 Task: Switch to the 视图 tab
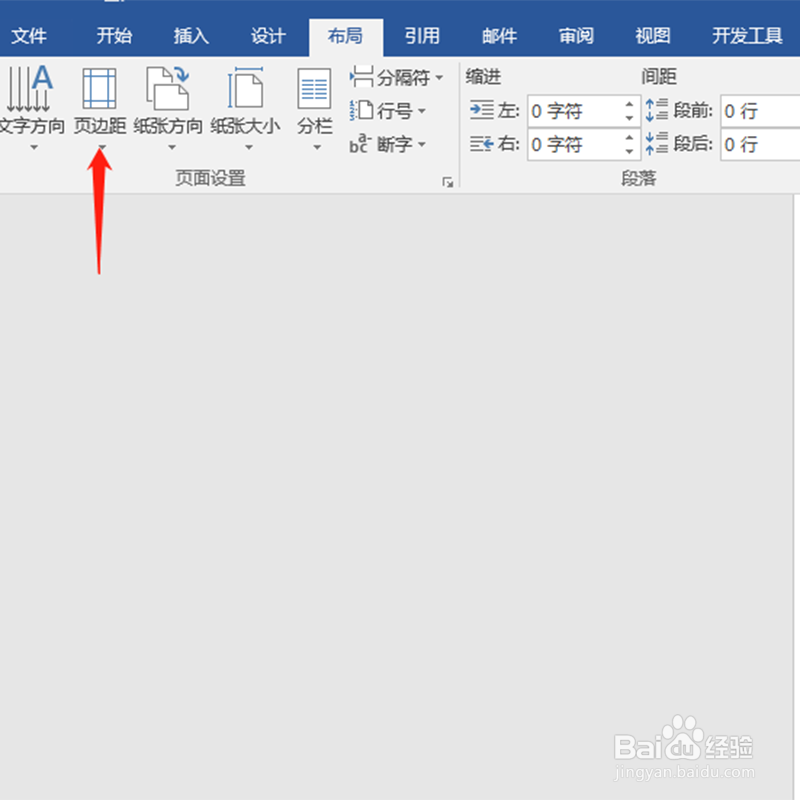pos(653,36)
